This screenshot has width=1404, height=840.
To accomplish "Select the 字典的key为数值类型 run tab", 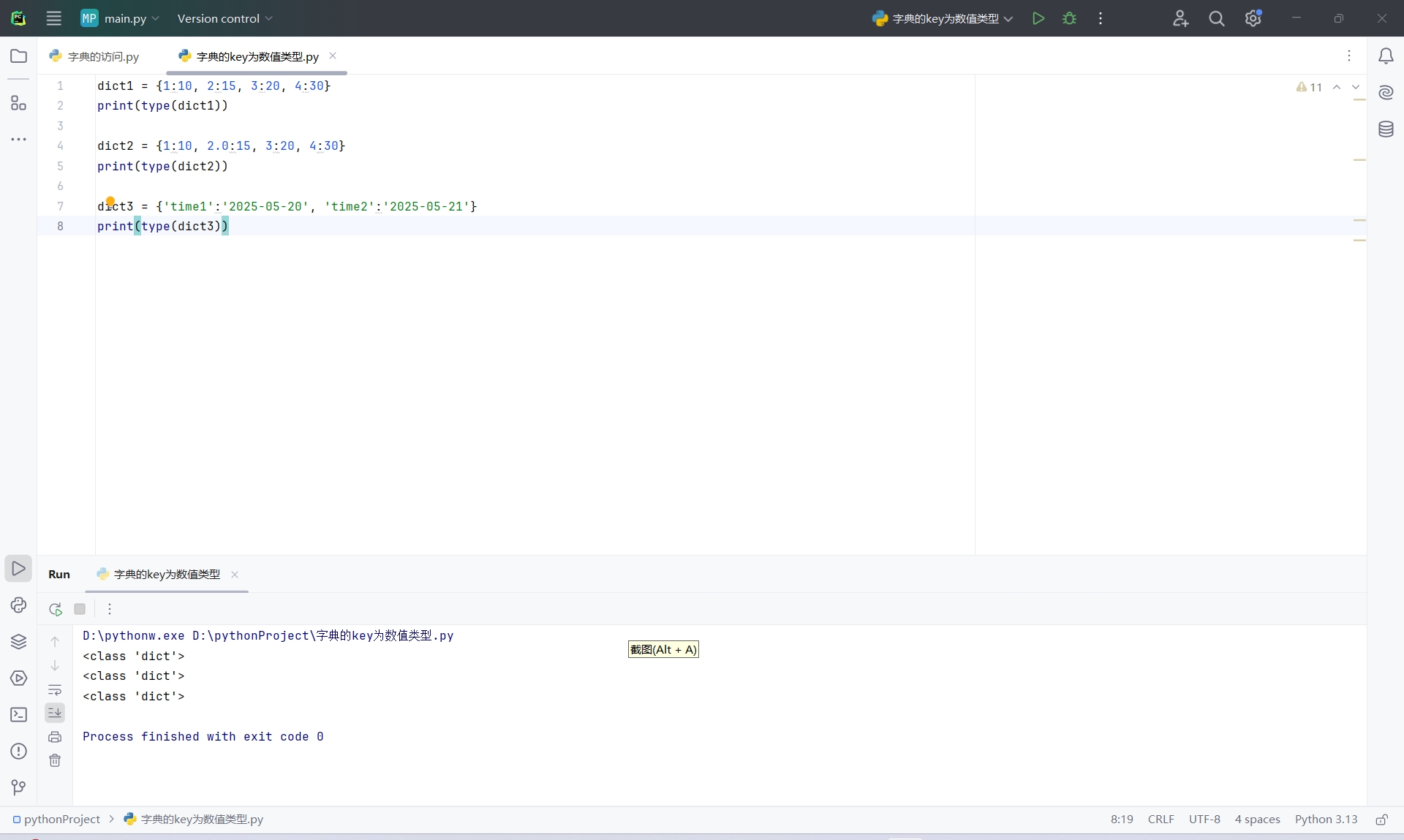I will click(x=167, y=574).
